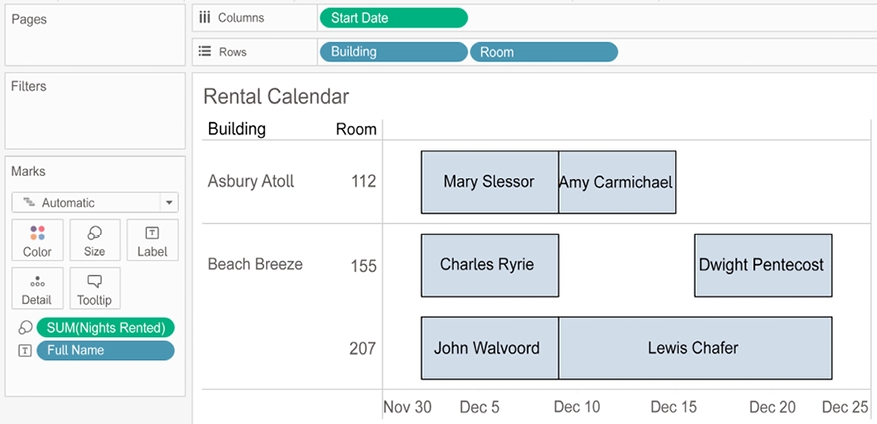The width and height of the screenshot is (877, 424).
Task: Click the Color marks card button
Action: pos(37,240)
